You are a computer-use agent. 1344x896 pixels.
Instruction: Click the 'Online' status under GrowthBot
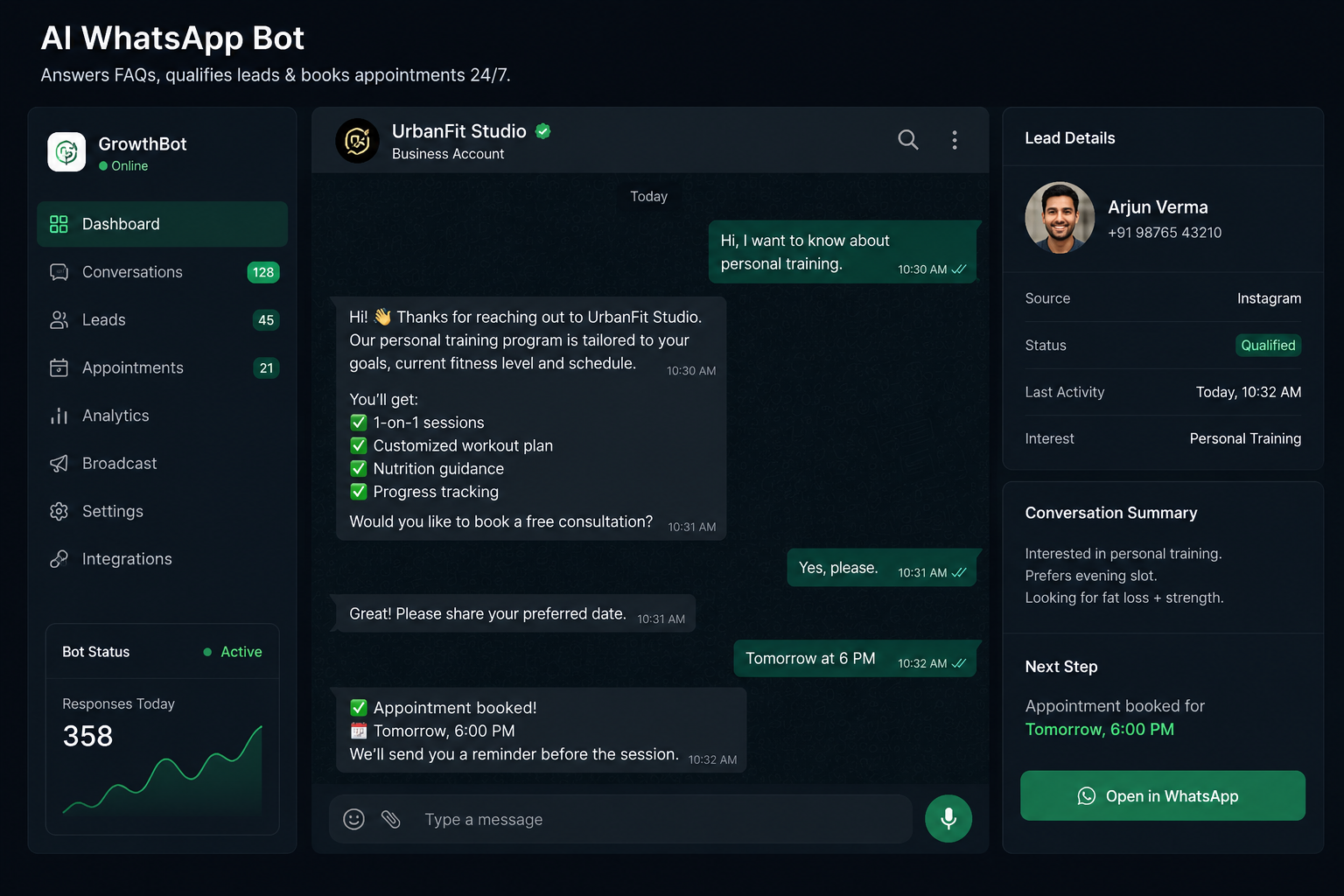pyautogui.click(x=123, y=165)
